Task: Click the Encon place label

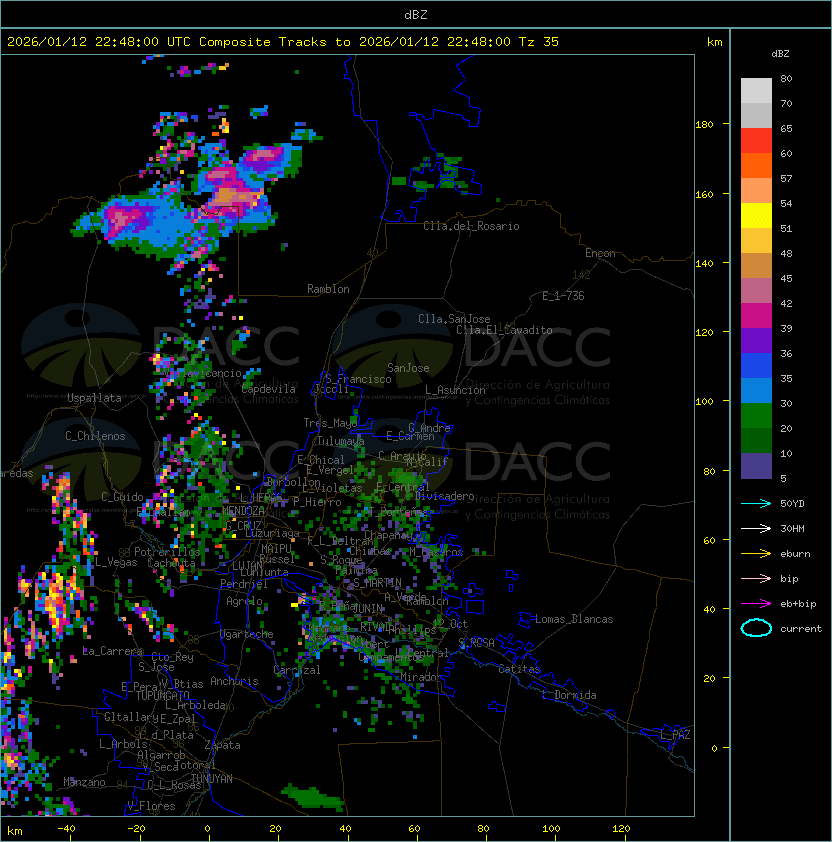Action: point(600,253)
